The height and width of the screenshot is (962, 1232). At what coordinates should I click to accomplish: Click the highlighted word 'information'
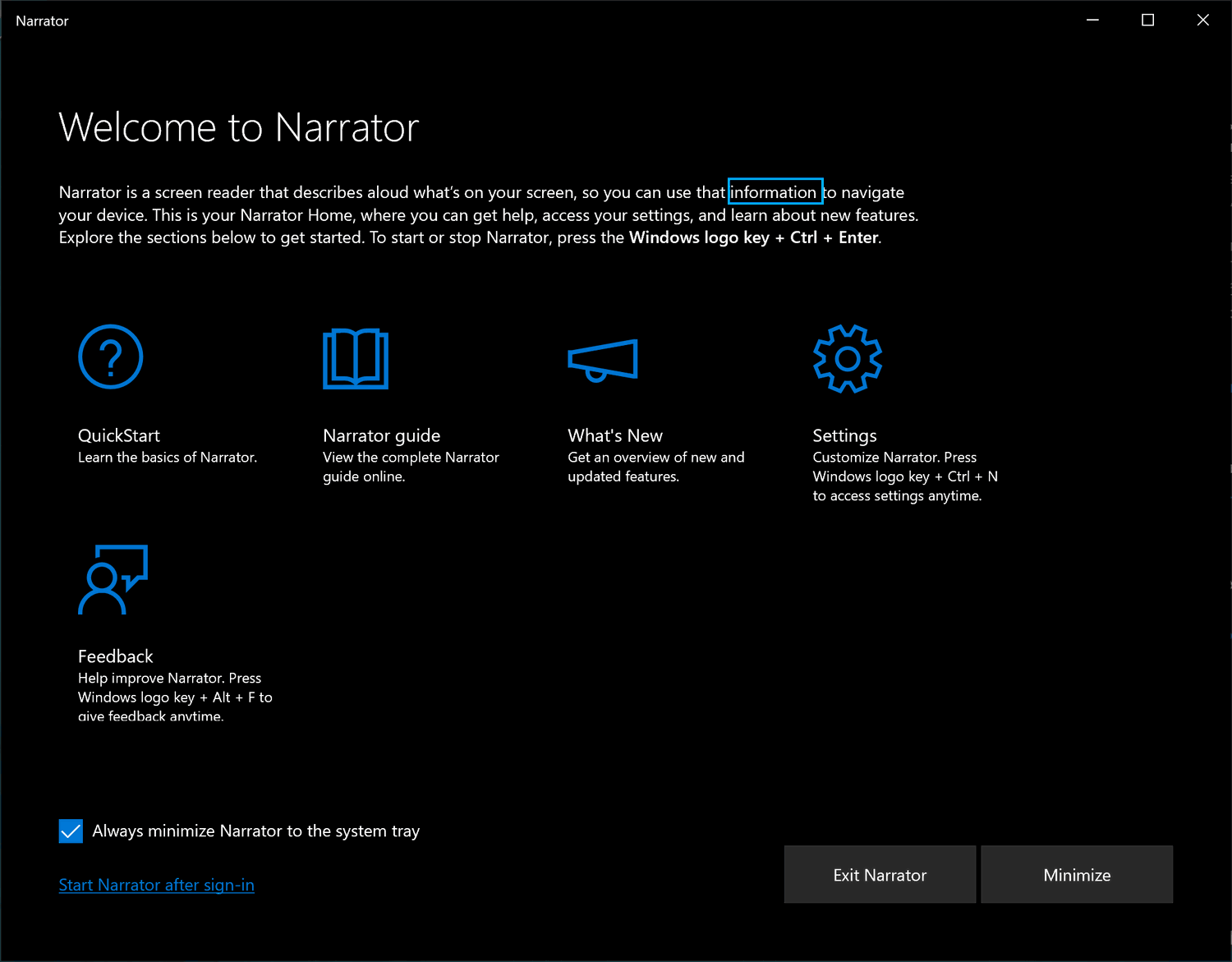tap(775, 192)
